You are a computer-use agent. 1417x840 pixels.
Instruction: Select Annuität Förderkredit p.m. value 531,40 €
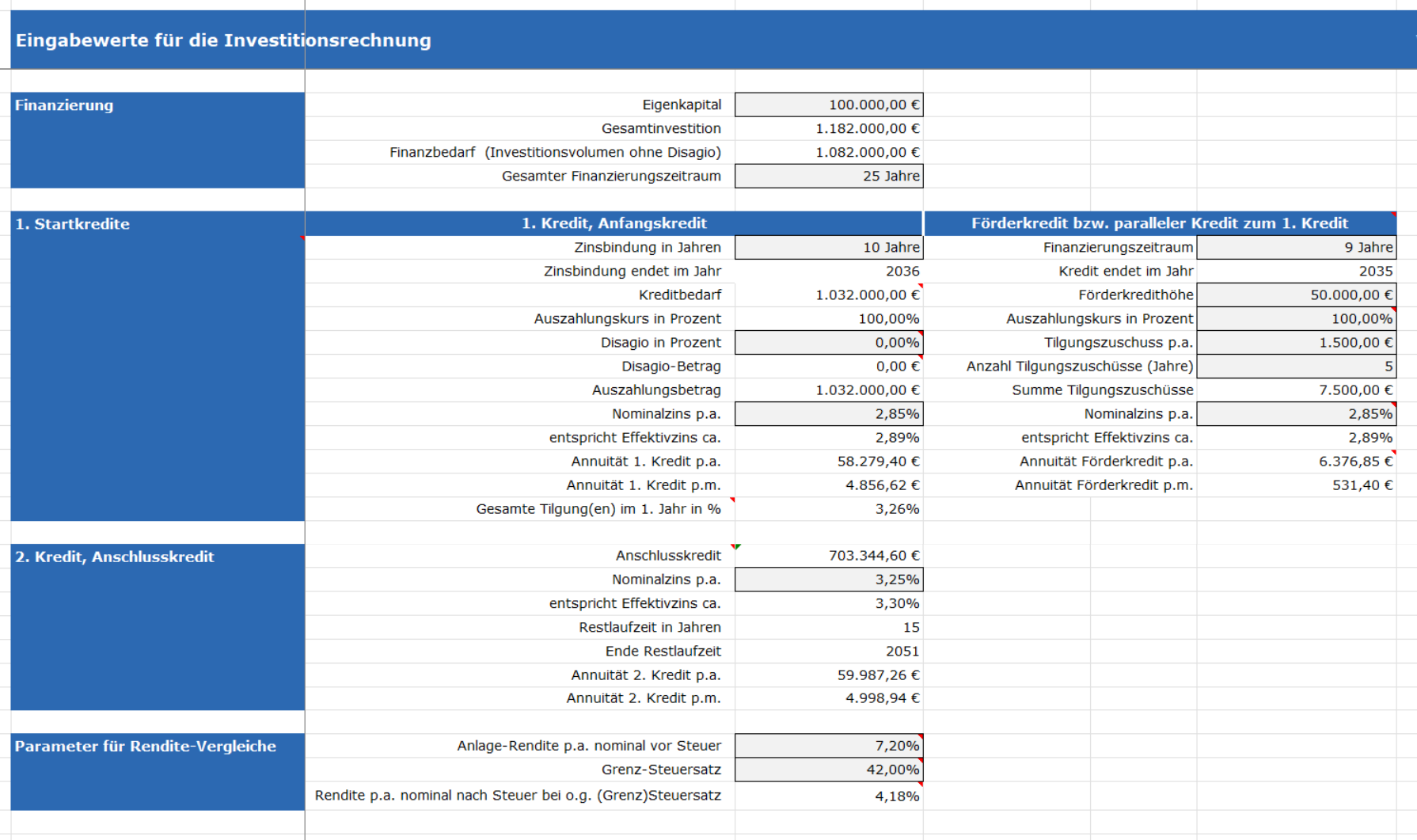[x=1362, y=485]
